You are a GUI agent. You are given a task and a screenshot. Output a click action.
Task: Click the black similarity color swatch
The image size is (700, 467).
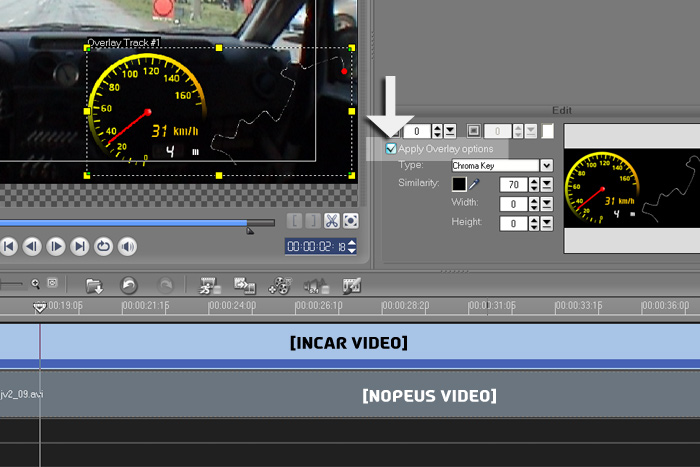point(459,185)
